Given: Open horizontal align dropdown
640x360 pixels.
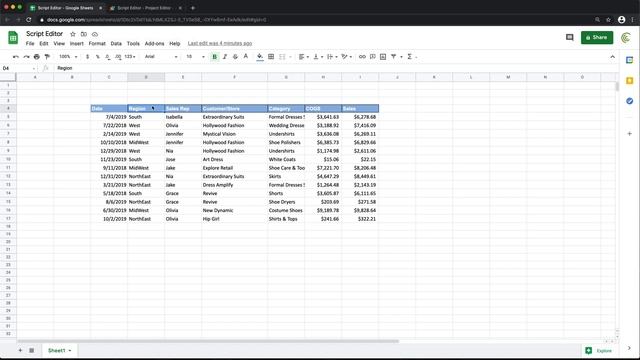Looking at the screenshot, I should click(303, 57).
